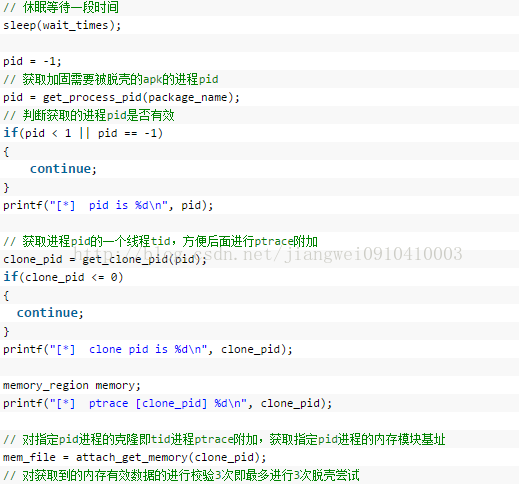Click the if(pid < 1 || pid == -1) condition
Viewport: 519px width, 487px height.
click(83, 133)
